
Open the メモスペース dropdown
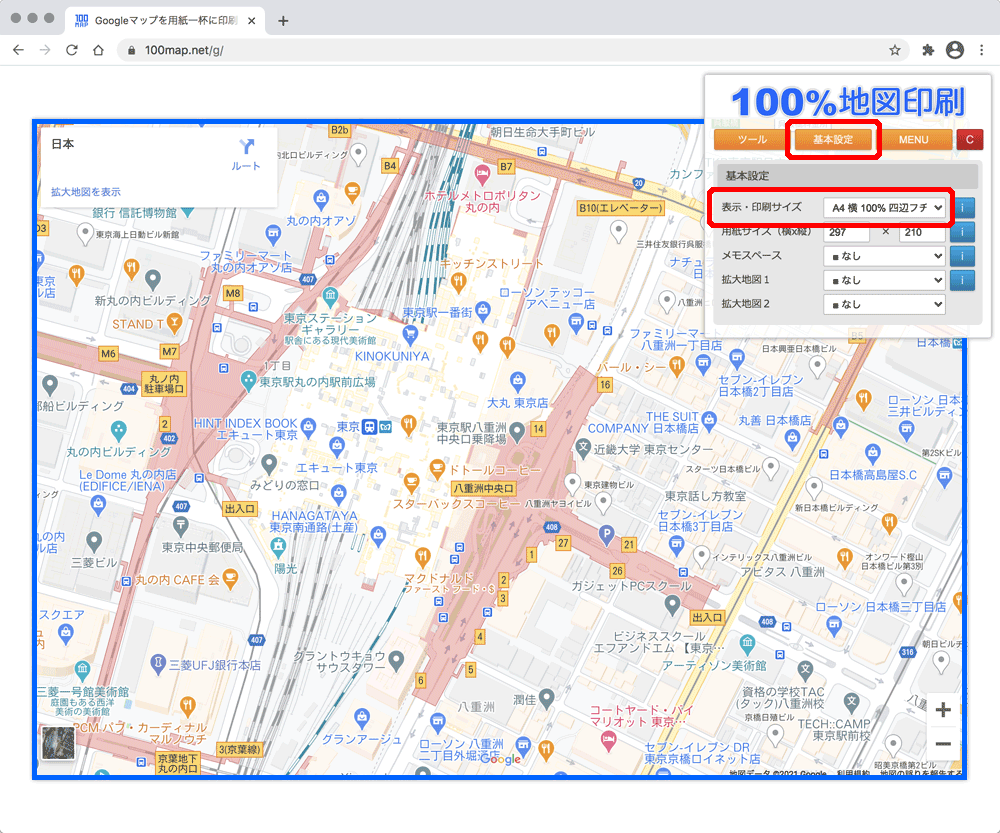pyautogui.click(x=884, y=256)
